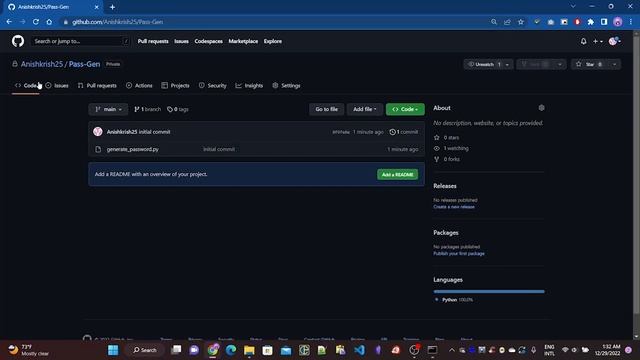Open Codespaces in the top navigation

pyautogui.click(x=209, y=41)
